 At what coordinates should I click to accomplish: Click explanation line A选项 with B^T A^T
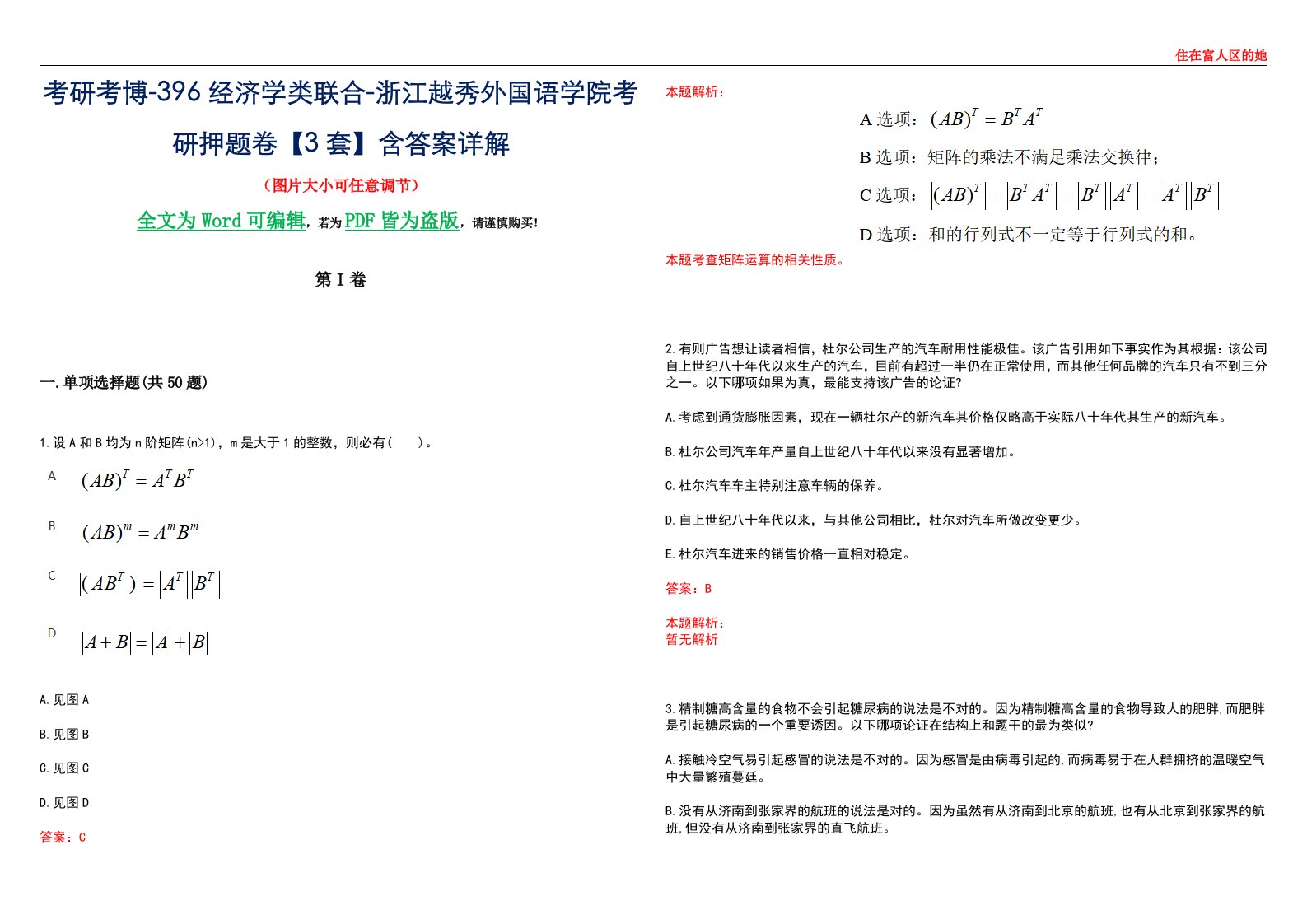click(x=951, y=119)
